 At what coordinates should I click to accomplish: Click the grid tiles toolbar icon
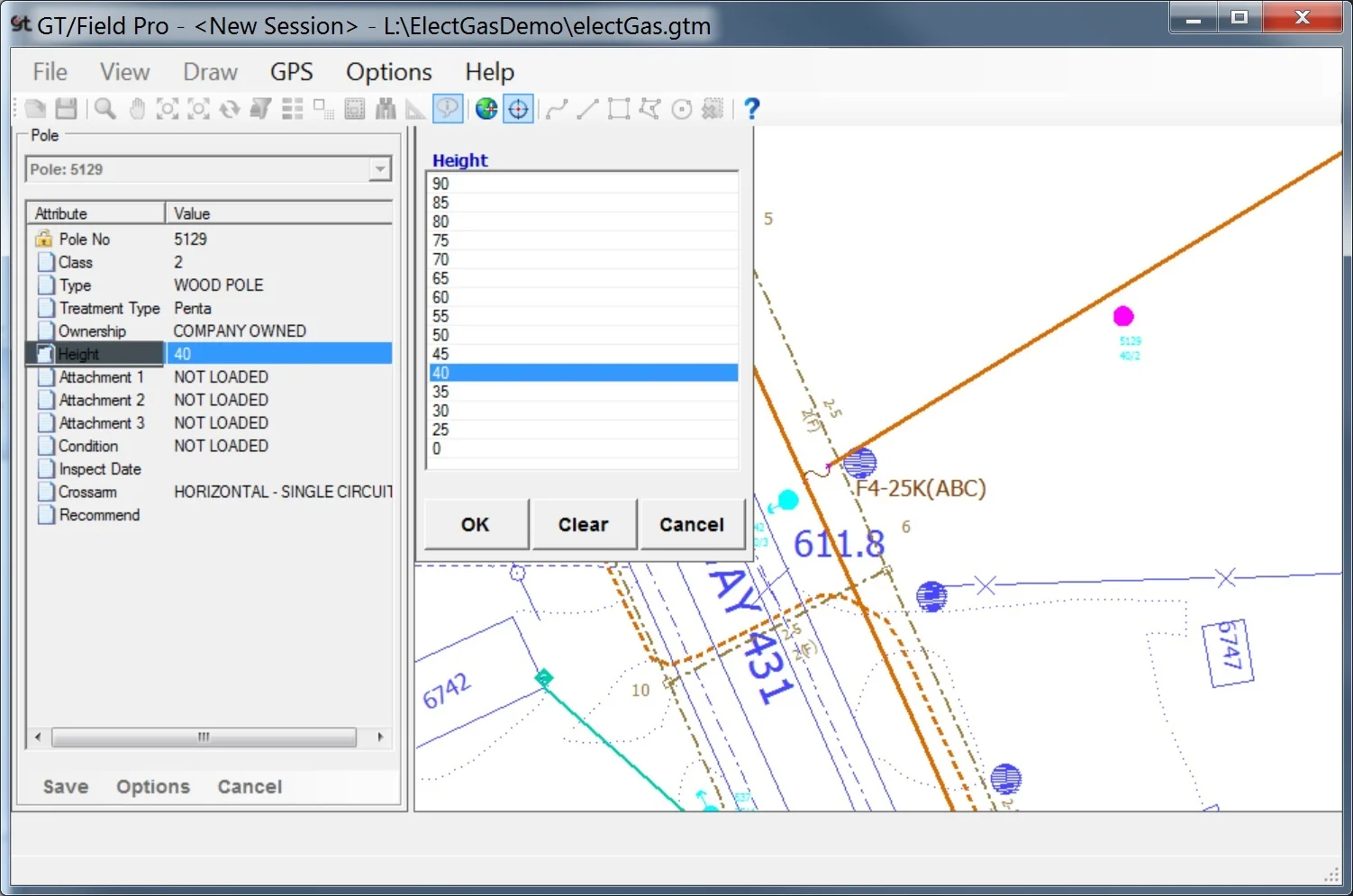pos(292,109)
